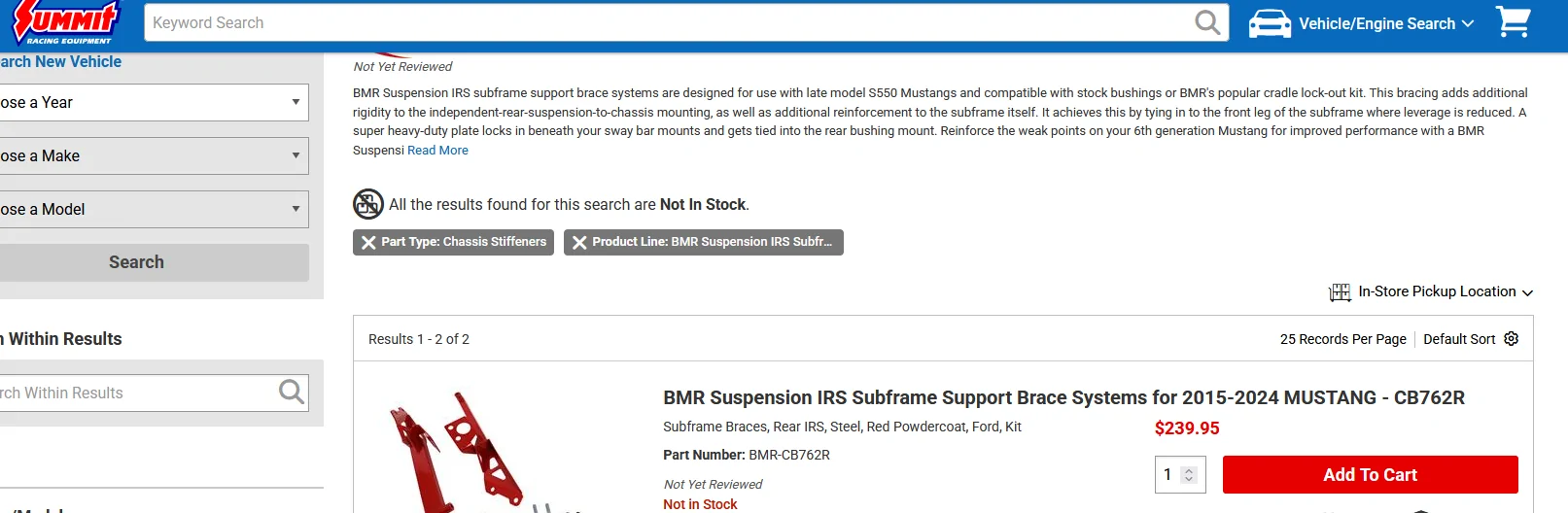Expand In-Store Pickup Location chevron

pos(1527,292)
